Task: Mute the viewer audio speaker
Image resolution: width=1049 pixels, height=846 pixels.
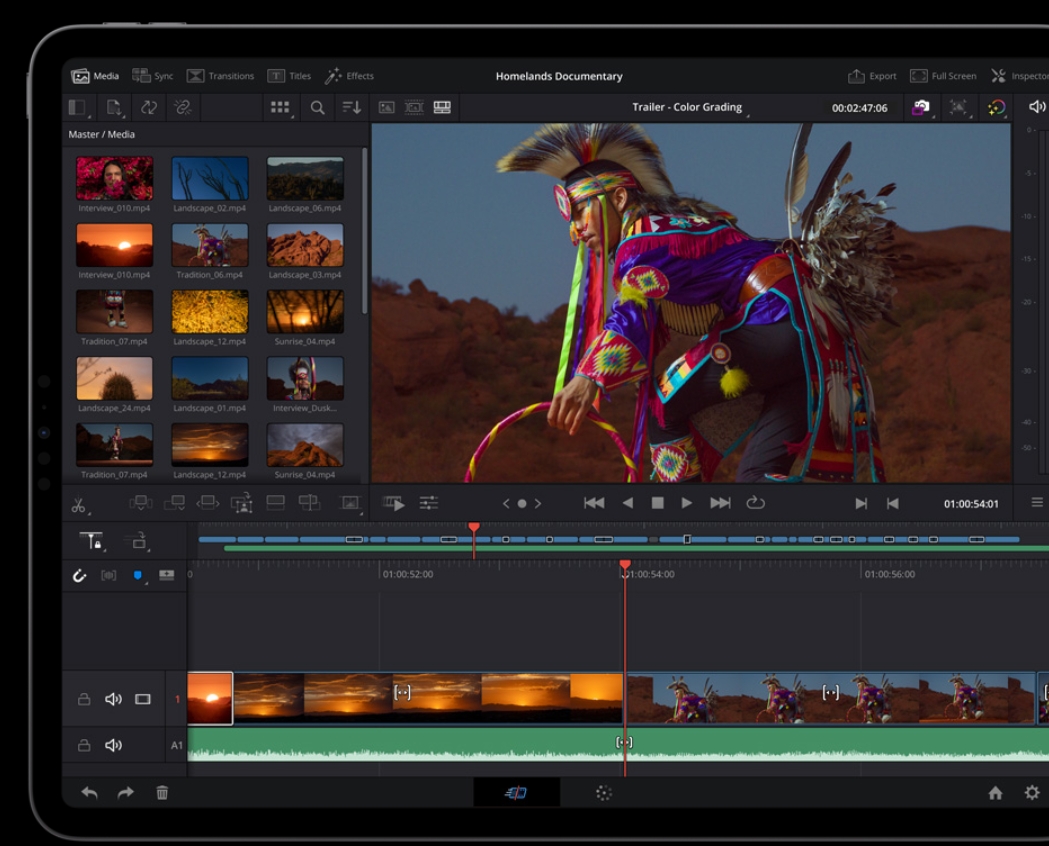Action: 1037,107
